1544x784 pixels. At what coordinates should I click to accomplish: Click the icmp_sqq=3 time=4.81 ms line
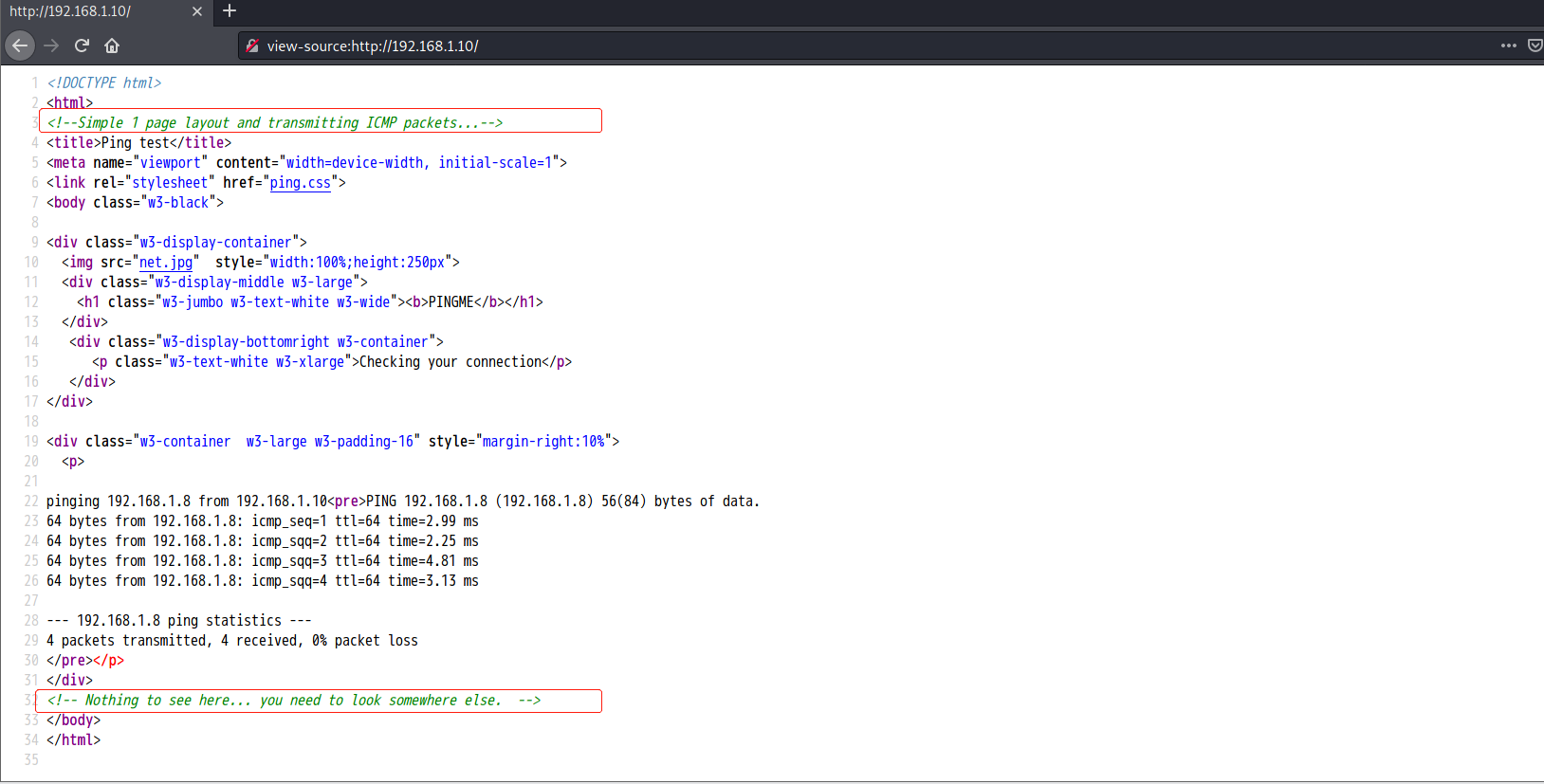pos(263,561)
